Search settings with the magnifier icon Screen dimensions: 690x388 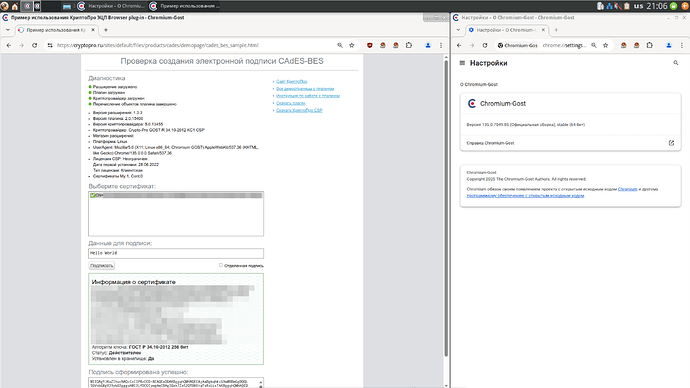[675, 63]
